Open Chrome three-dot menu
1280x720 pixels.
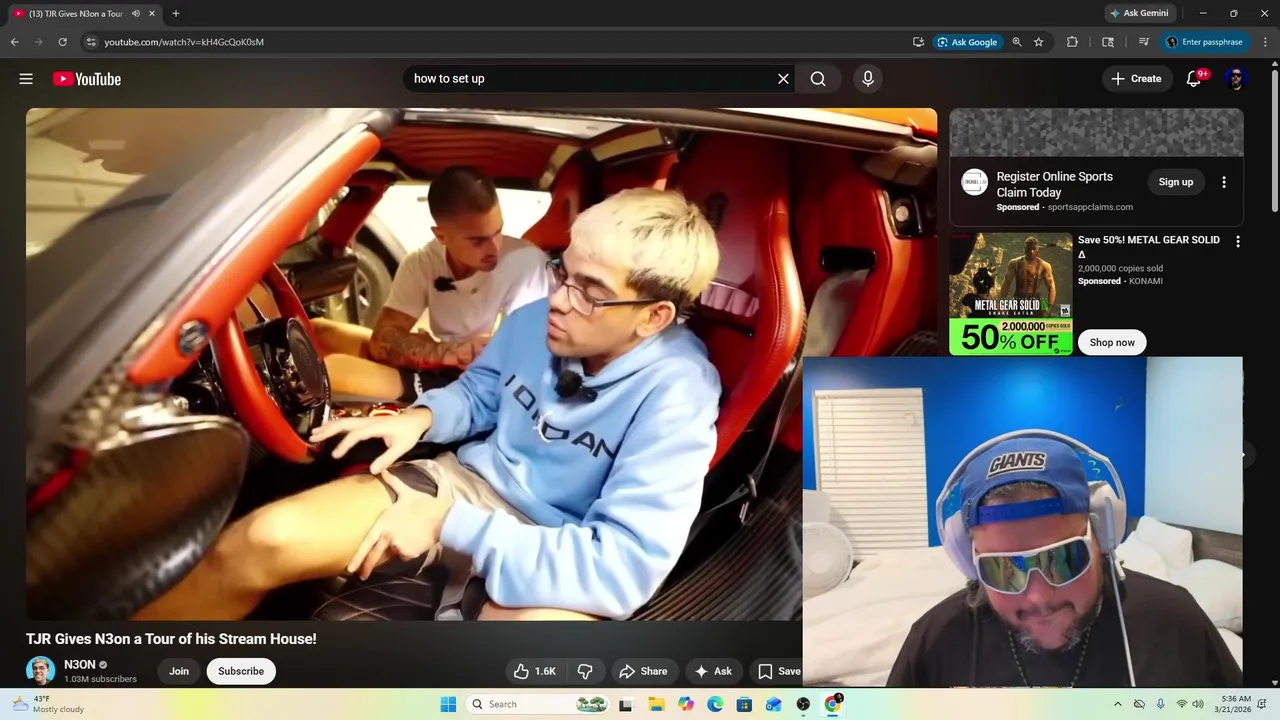(1264, 42)
